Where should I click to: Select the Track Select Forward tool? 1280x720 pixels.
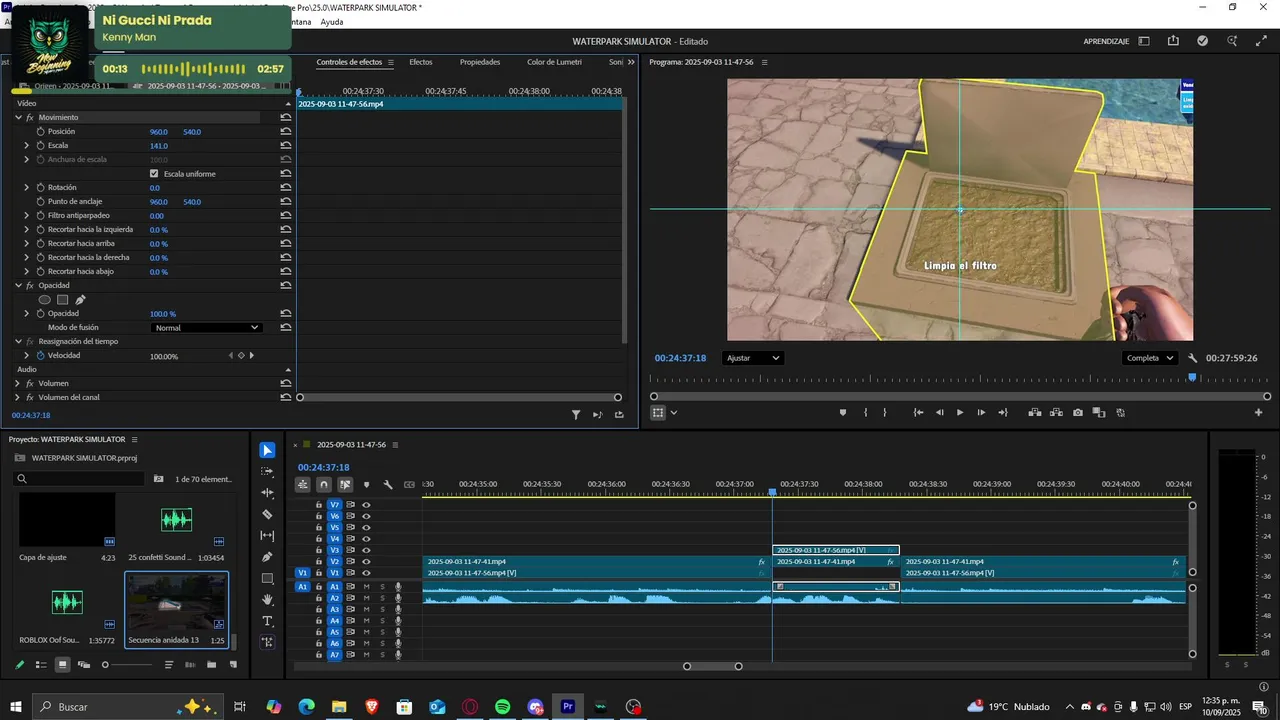coord(267,471)
